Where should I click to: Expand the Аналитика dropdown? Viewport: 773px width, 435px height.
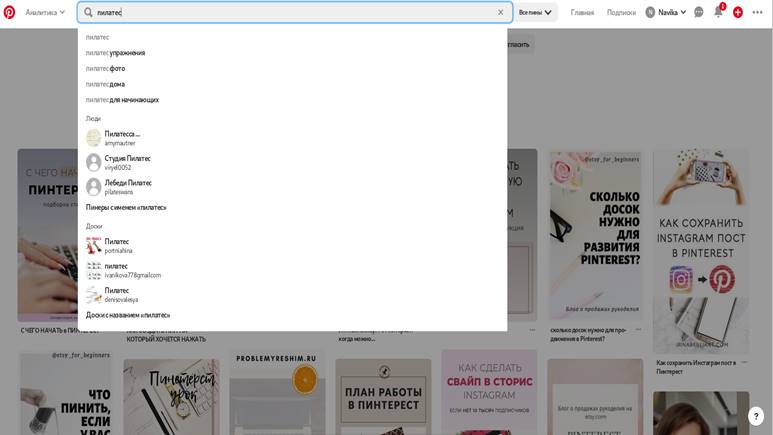click(45, 12)
